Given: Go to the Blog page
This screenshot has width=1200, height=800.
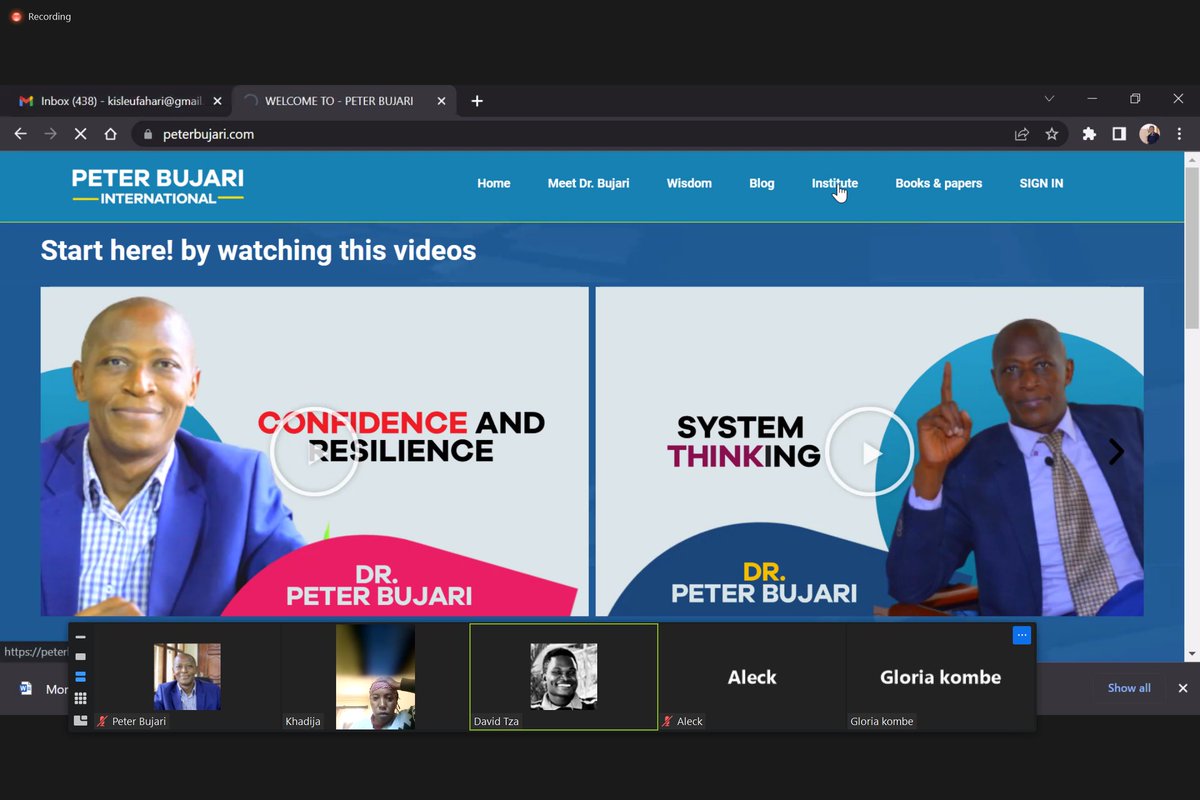Looking at the screenshot, I should [x=762, y=183].
